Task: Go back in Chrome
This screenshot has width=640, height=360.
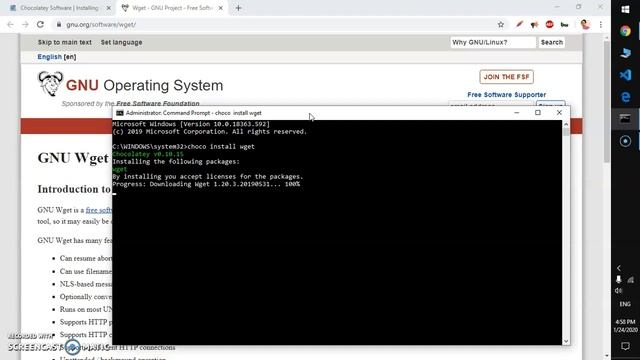Action: [x=10, y=24]
